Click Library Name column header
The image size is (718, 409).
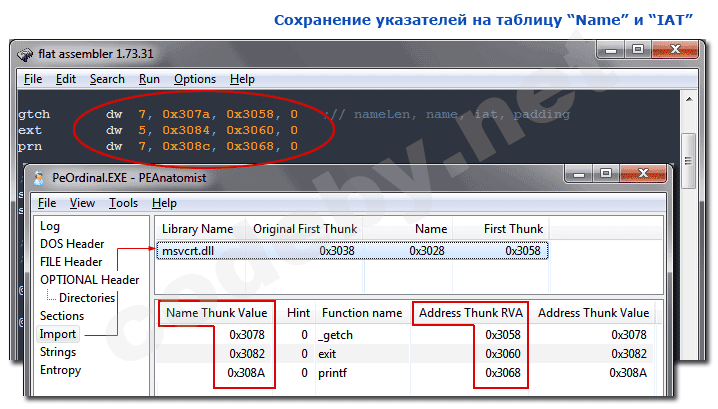click(x=197, y=229)
